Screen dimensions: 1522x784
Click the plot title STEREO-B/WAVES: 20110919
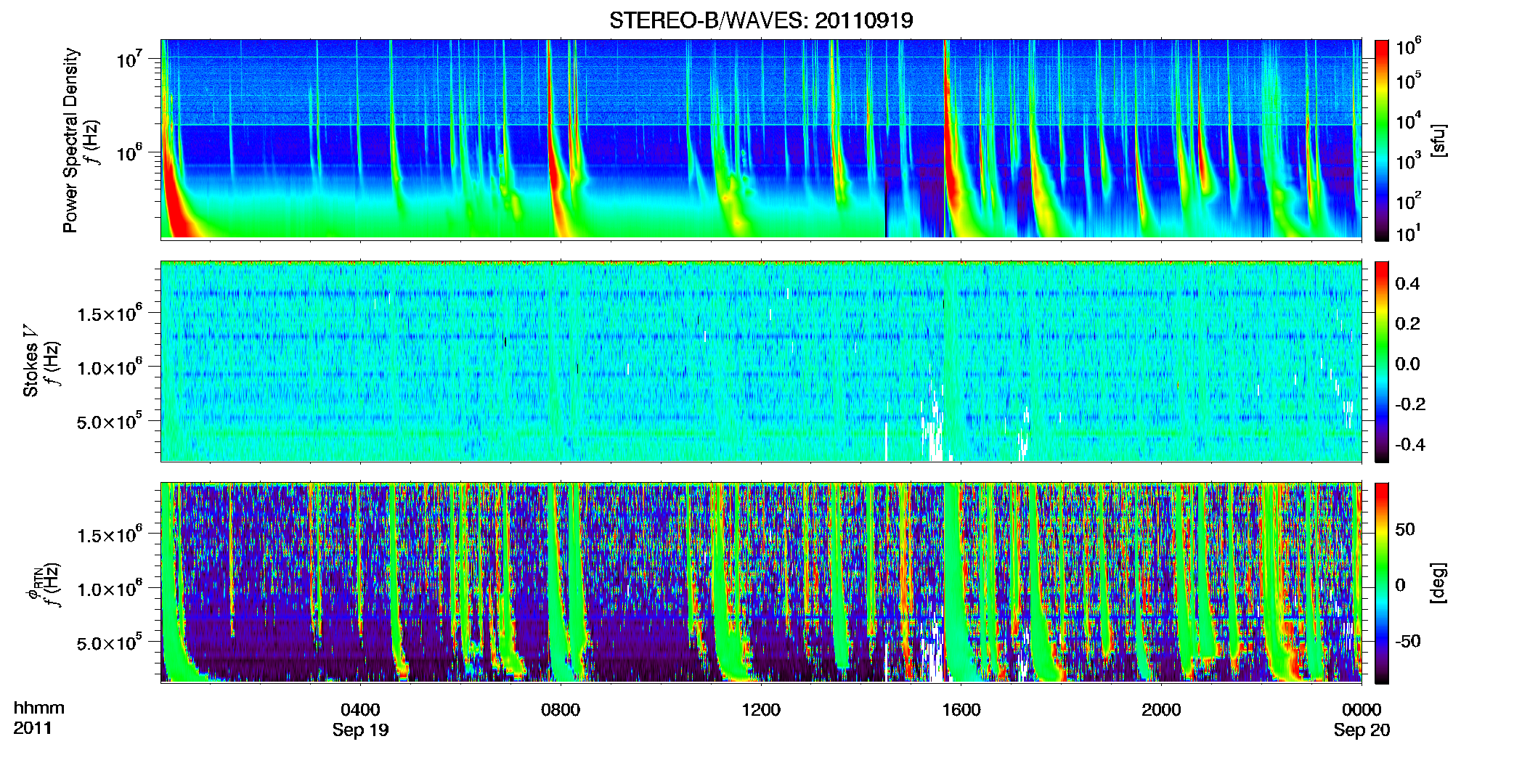tap(761, 20)
